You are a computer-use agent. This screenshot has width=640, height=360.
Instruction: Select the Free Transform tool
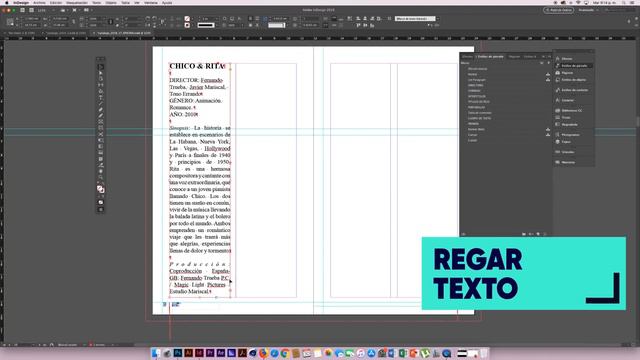click(101, 140)
